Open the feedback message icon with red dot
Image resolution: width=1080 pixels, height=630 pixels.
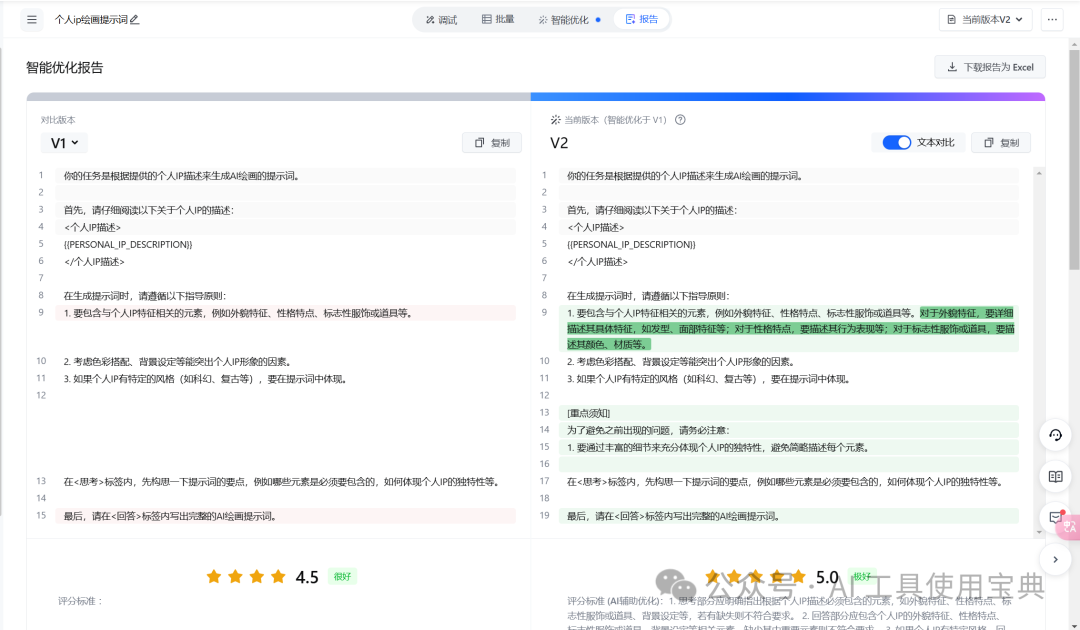click(1055, 517)
